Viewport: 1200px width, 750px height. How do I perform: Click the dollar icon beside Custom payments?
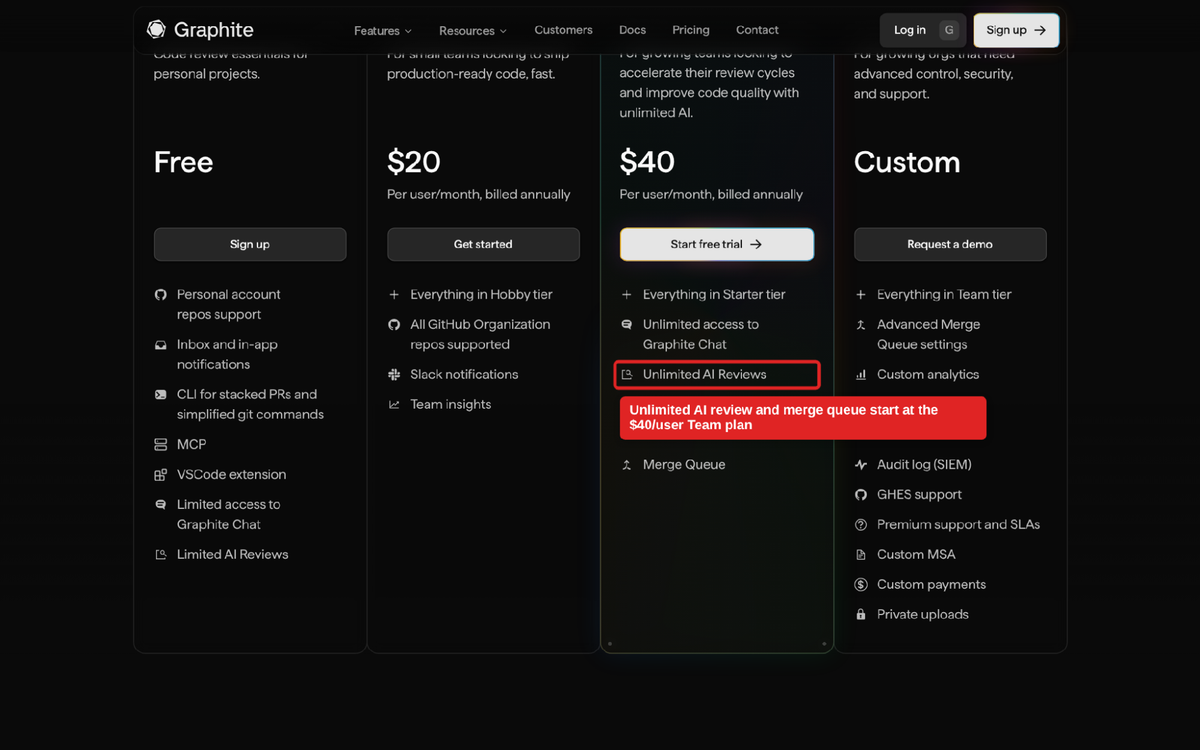pyautogui.click(x=861, y=584)
